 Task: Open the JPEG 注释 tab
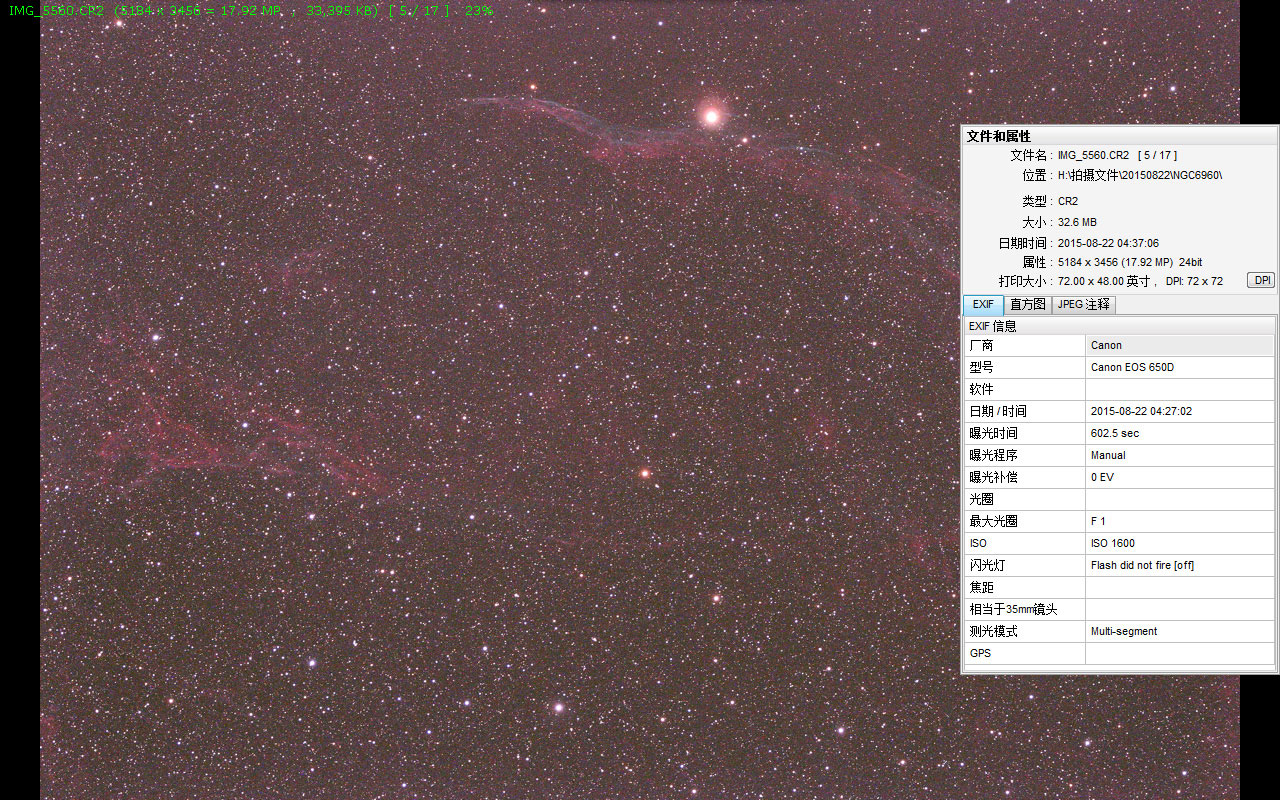tap(1083, 304)
